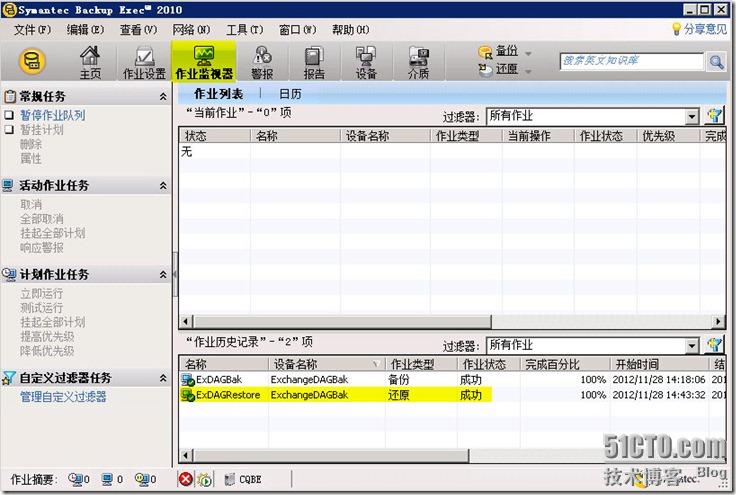Open the 窗口(W) menu
Image resolution: width=736 pixels, height=495 pixels.
click(x=298, y=30)
